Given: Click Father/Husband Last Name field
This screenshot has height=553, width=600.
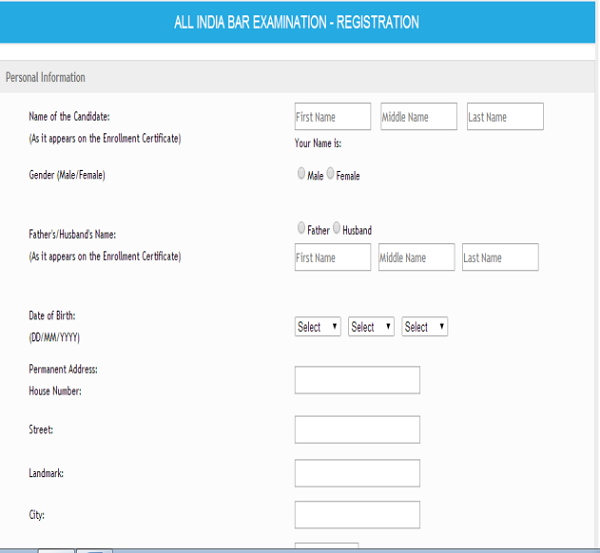Looking at the screenshot, I should 499,258.
